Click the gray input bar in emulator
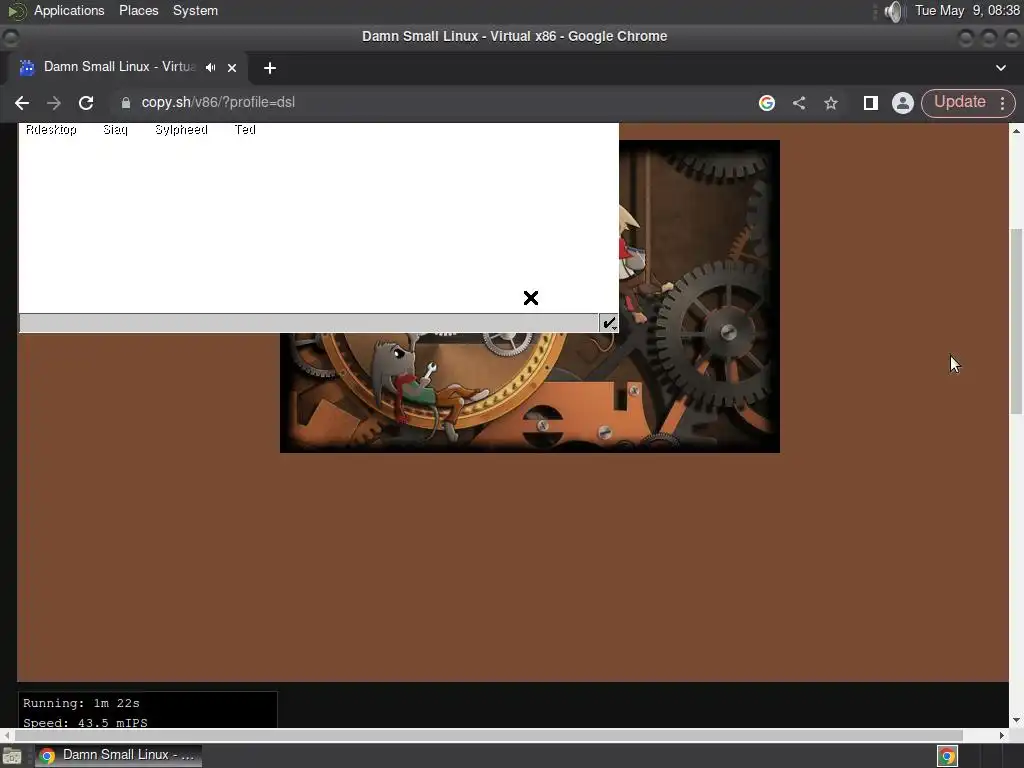1024x768 pixels. (x=309, y=323)
